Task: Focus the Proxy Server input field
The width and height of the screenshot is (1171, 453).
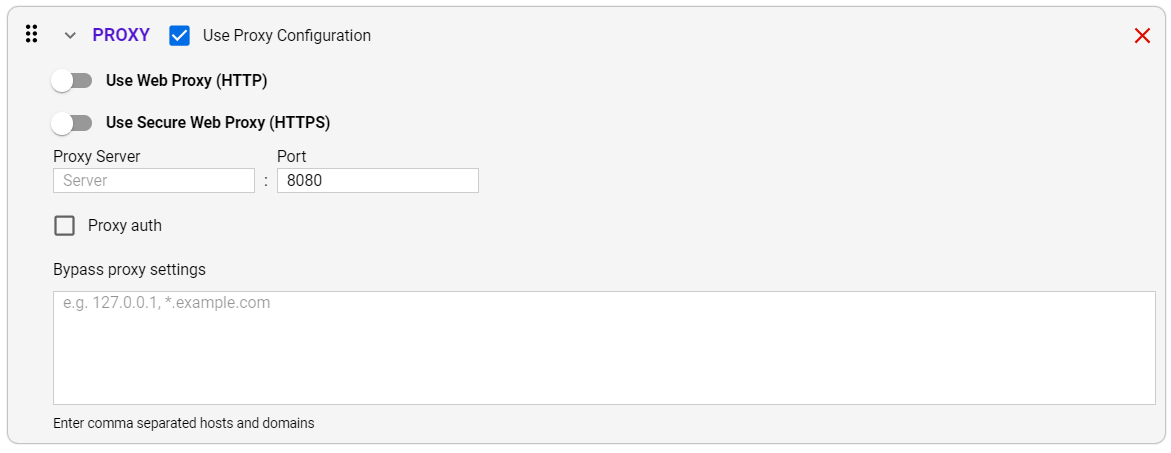Action: pos(154,181)
